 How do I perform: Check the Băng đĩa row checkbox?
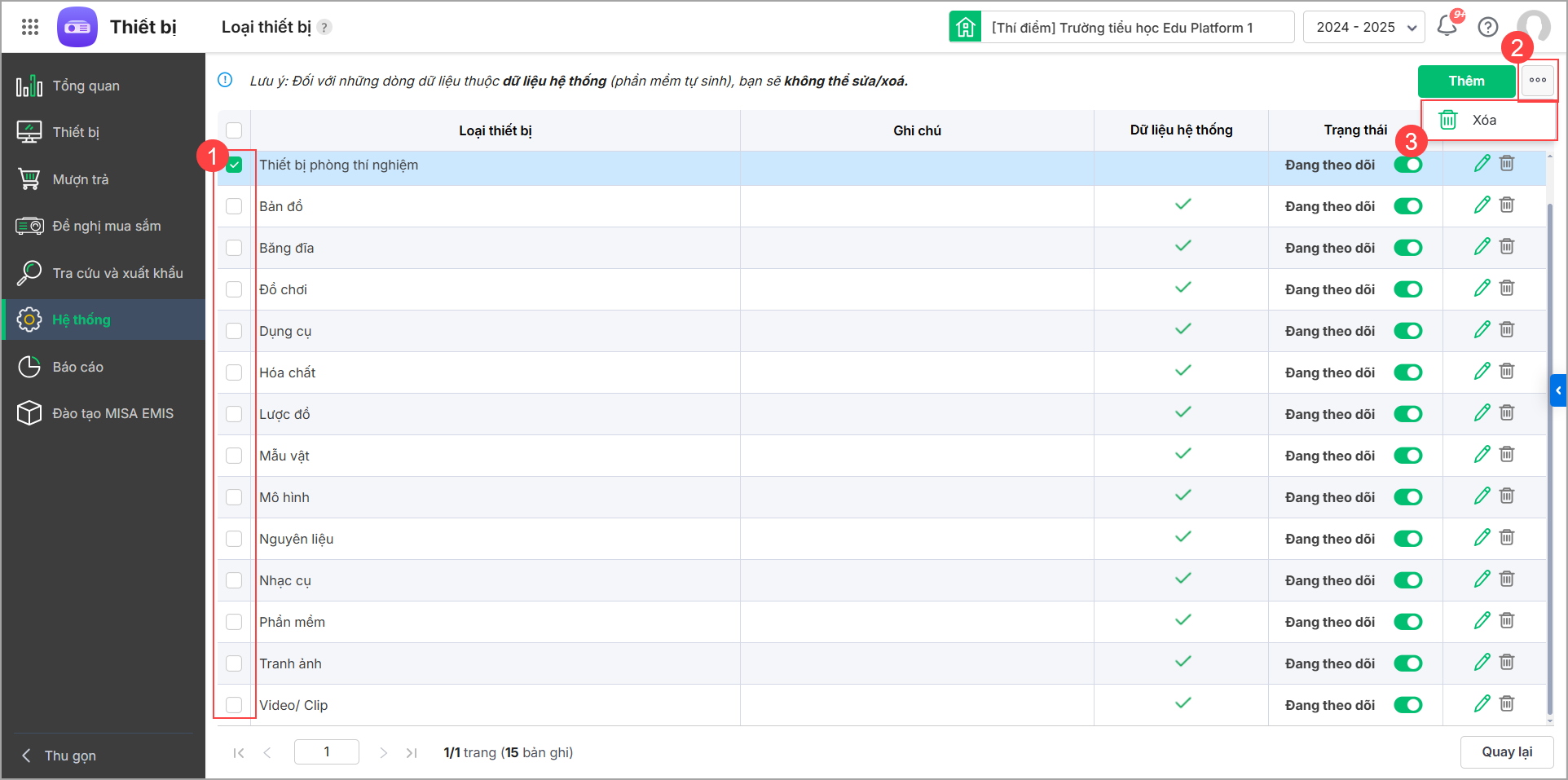(x=234, y=248)
